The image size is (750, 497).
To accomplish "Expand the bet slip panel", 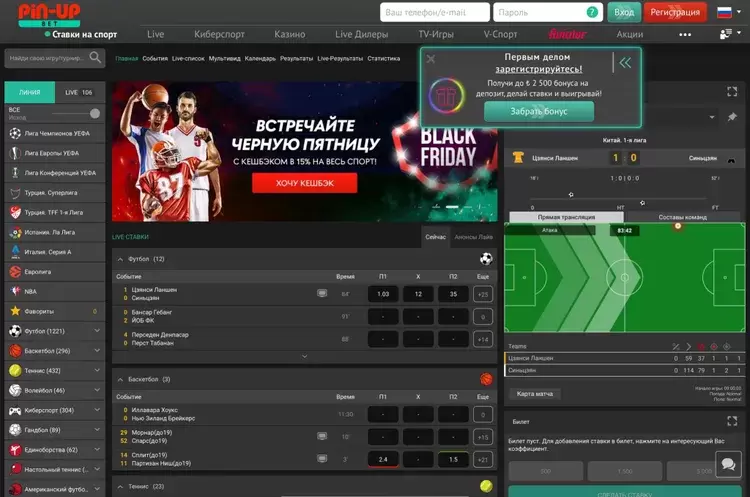I will [732, 421].
